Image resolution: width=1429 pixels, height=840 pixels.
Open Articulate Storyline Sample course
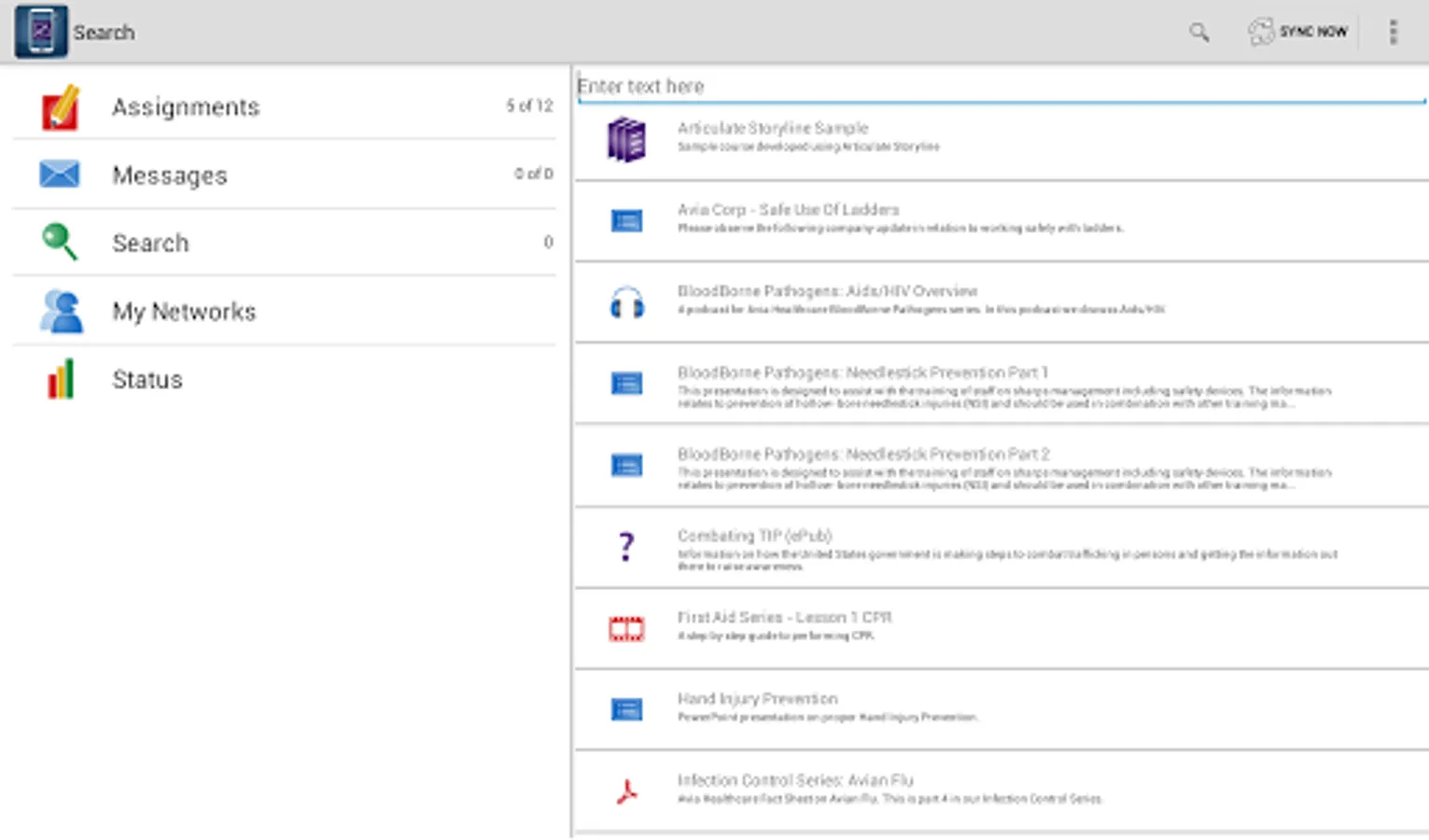(773, 129)
